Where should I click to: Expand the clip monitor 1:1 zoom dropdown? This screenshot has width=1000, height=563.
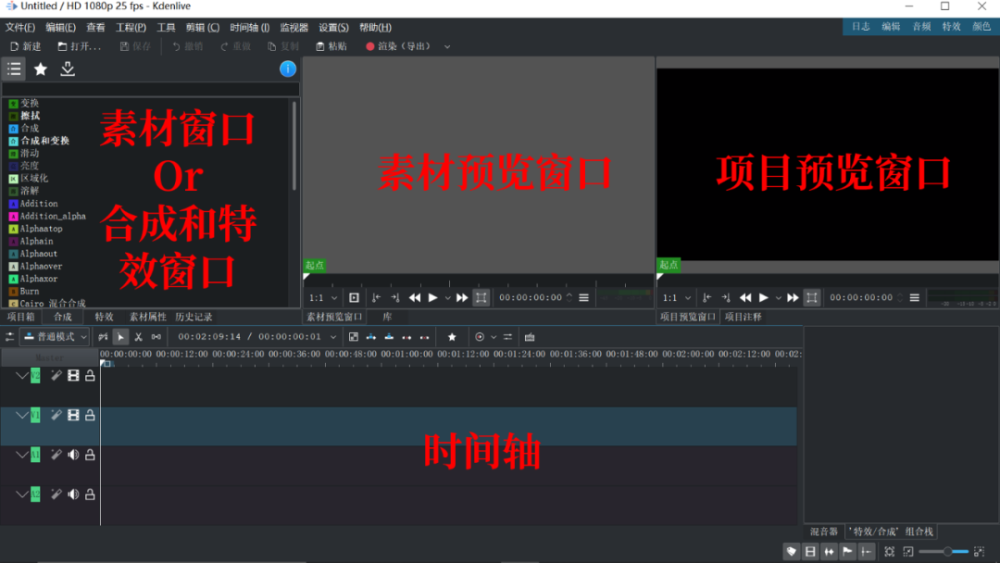point(323,298)
